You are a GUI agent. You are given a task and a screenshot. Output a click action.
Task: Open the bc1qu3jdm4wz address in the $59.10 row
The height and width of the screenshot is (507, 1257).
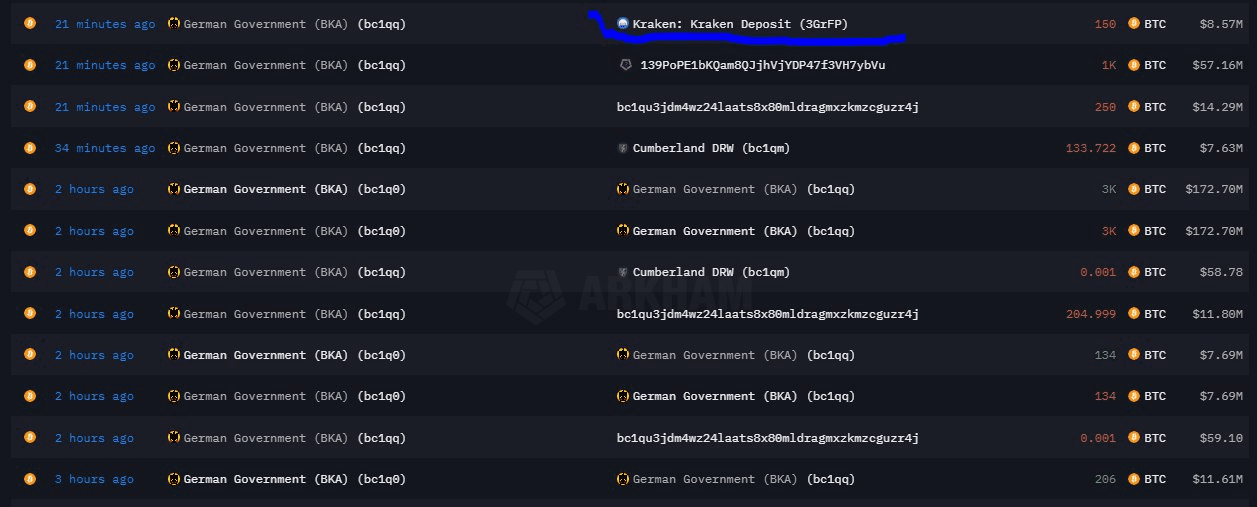point(768,438)
